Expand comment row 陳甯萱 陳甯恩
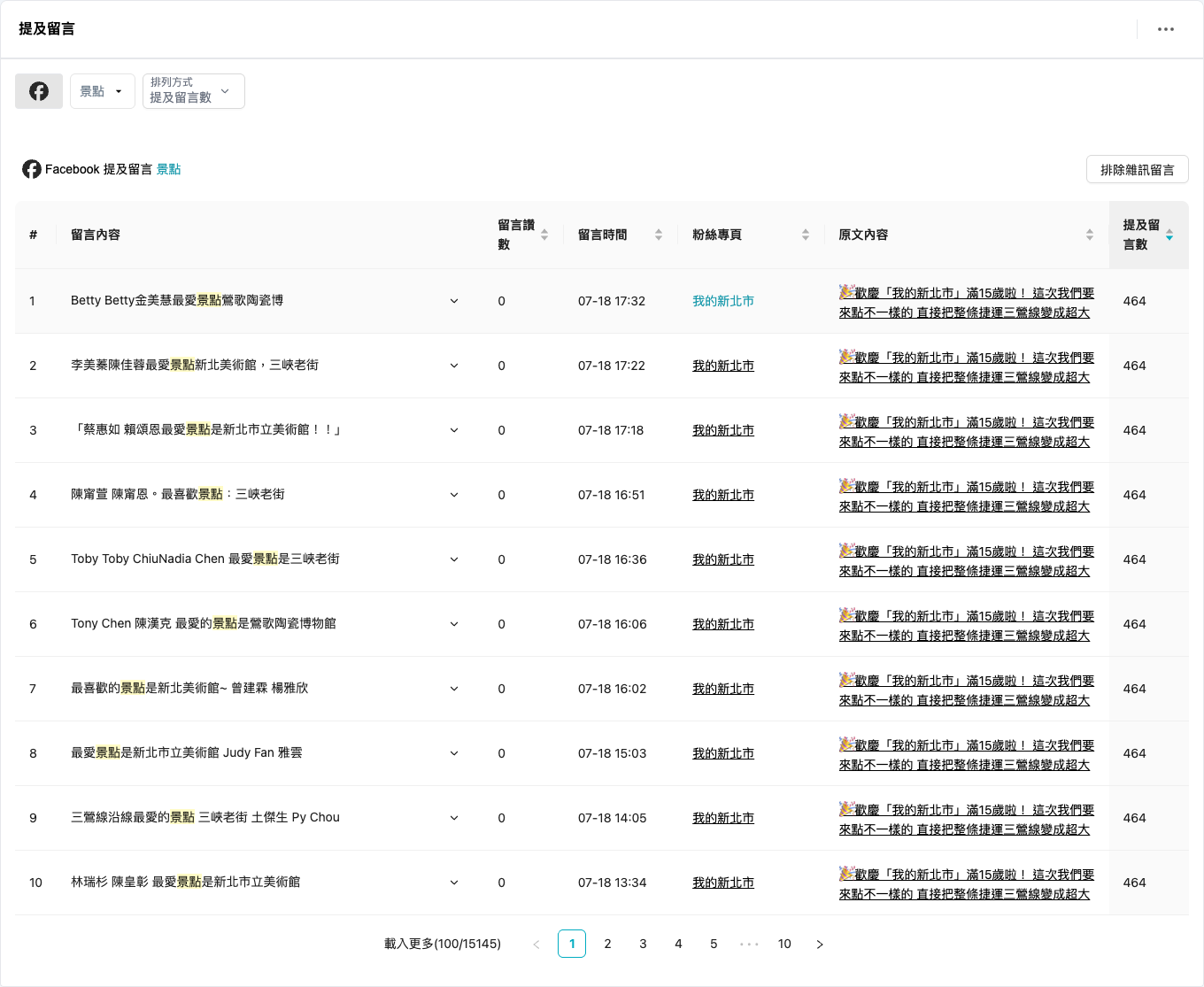Image resolution: width=1204 pixels, height=987 pixels. (454, 495)
